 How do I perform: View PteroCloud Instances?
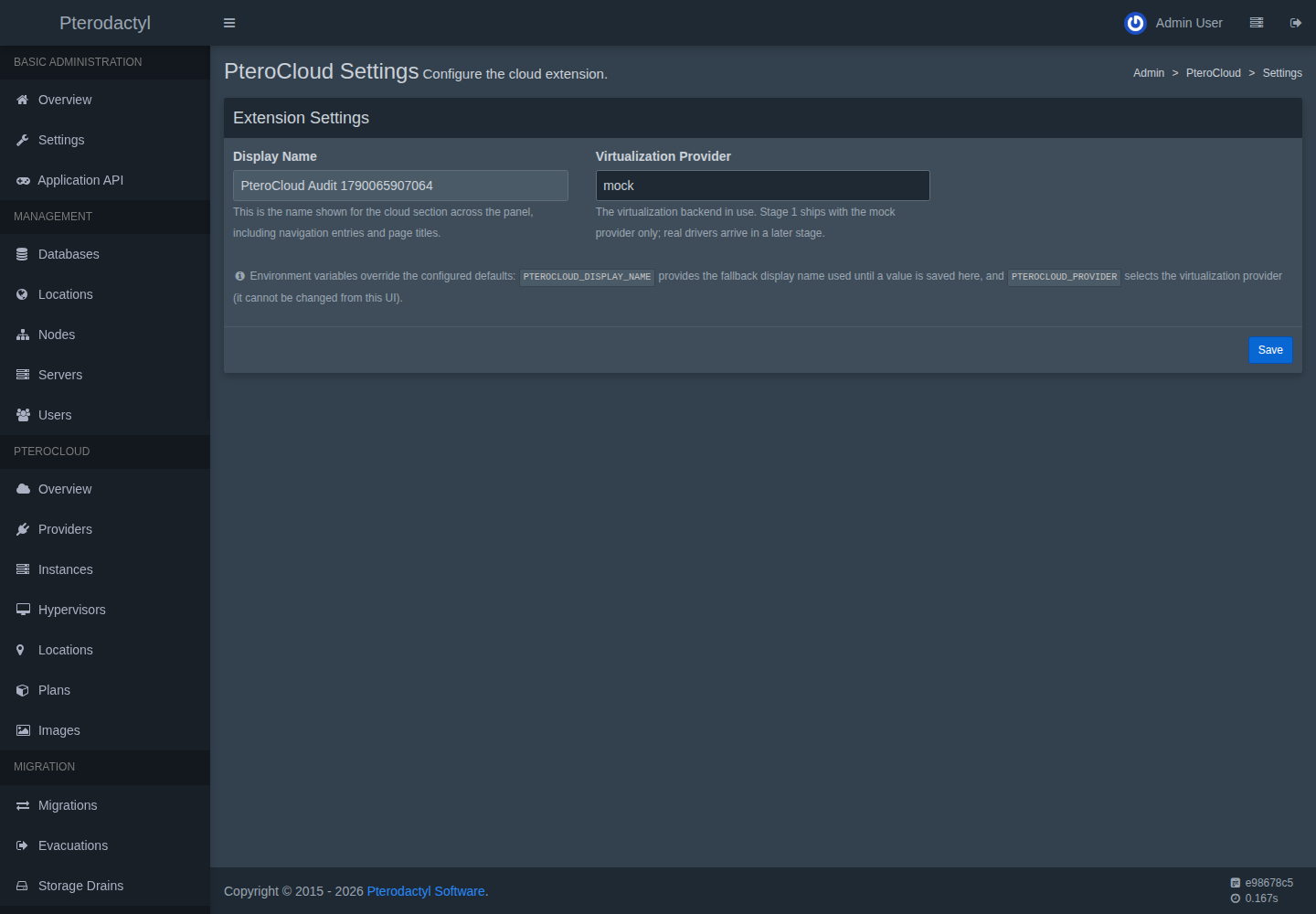click(x=105, y=569)
